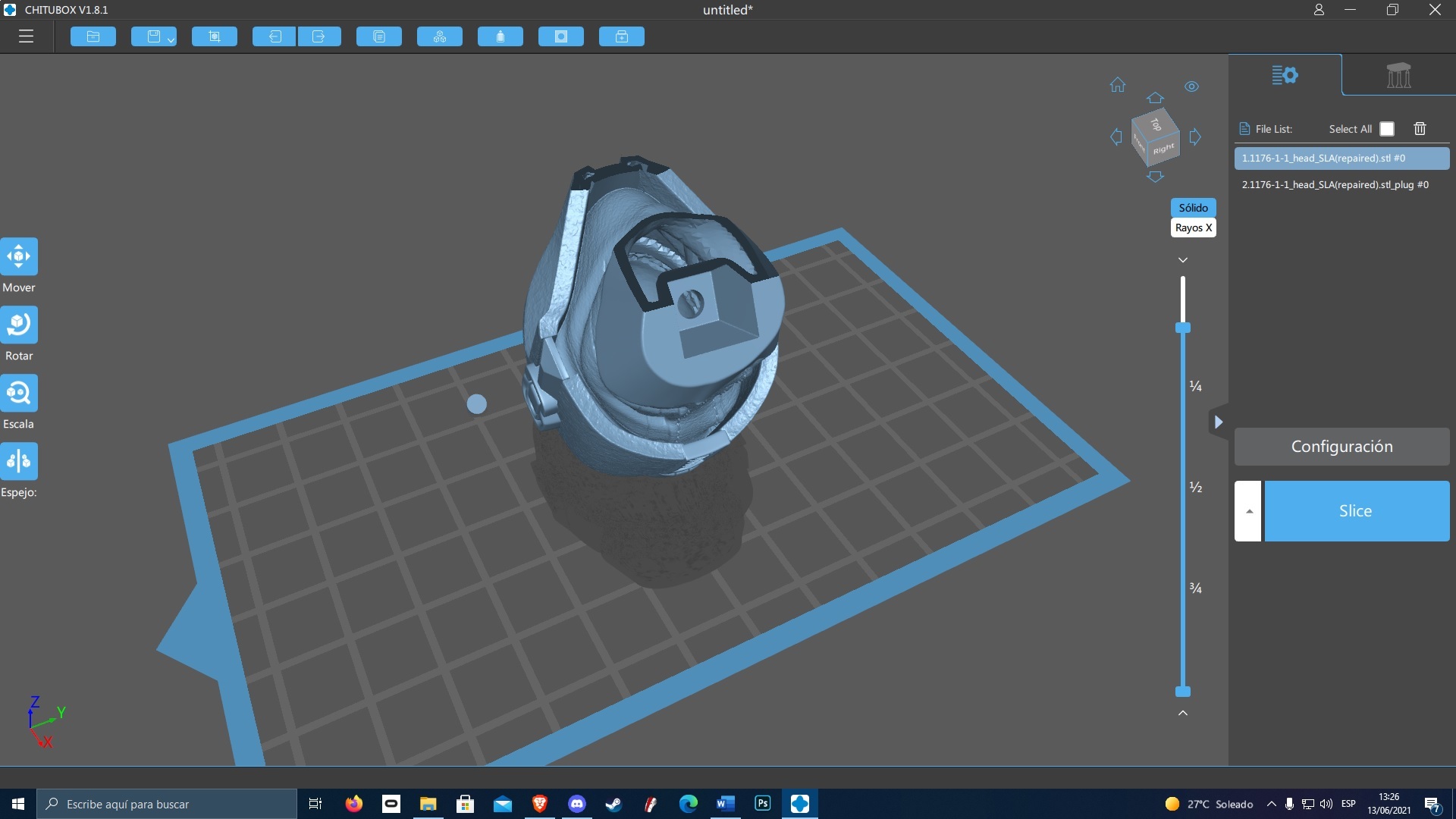Reset view with the home icon
Viewport: 1456px width, 819px height.
1118,85
